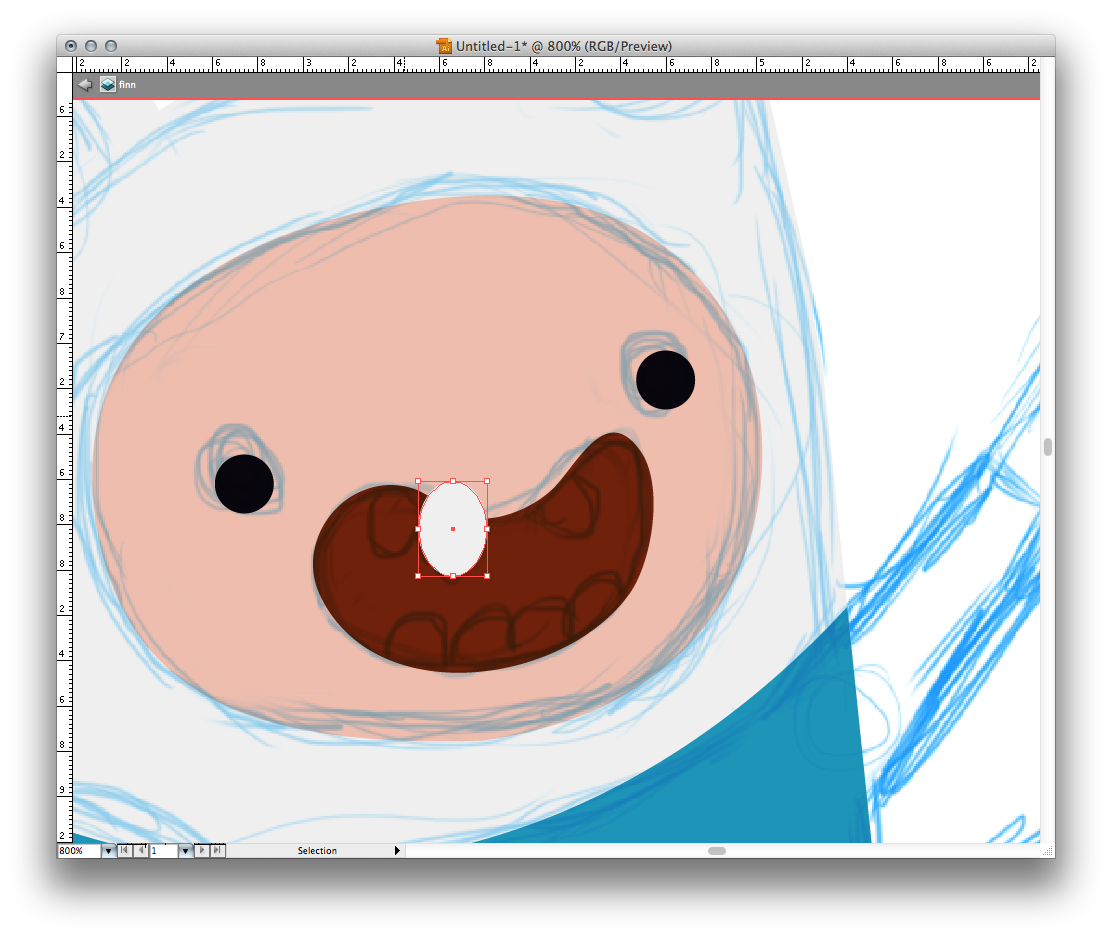
Task: Click the finn layer icon in isolation bar
Action: click(107, 85)
